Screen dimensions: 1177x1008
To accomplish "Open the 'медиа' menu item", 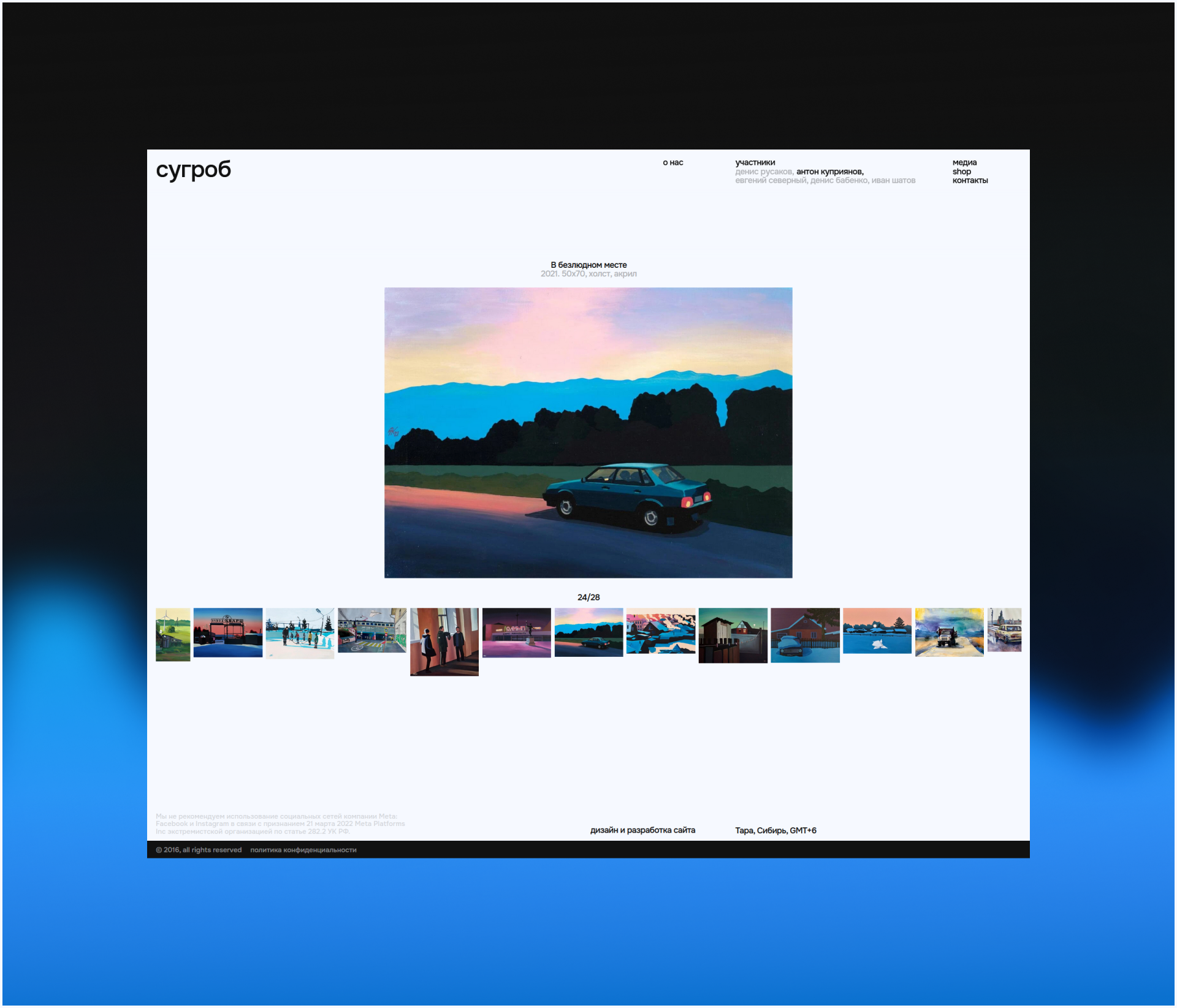I will [x=964, y=162].
